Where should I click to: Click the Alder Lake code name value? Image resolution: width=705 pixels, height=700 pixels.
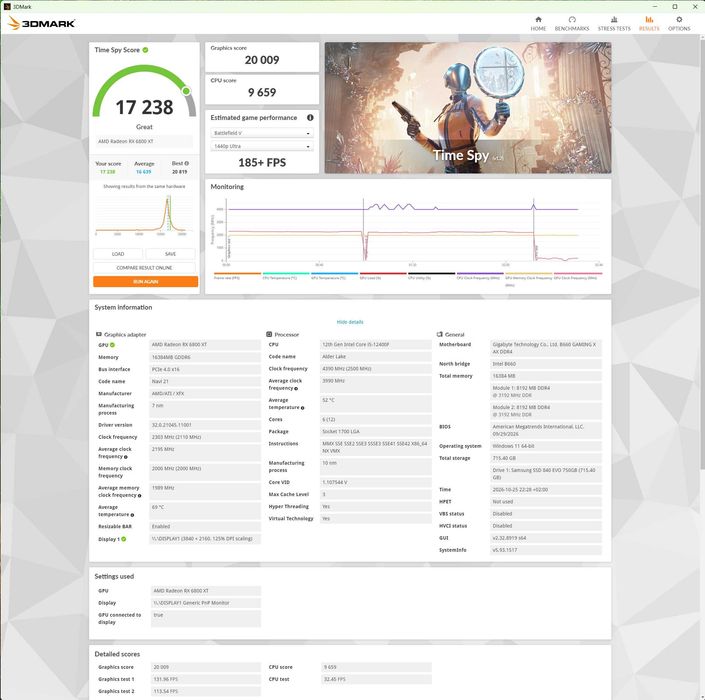376,357
